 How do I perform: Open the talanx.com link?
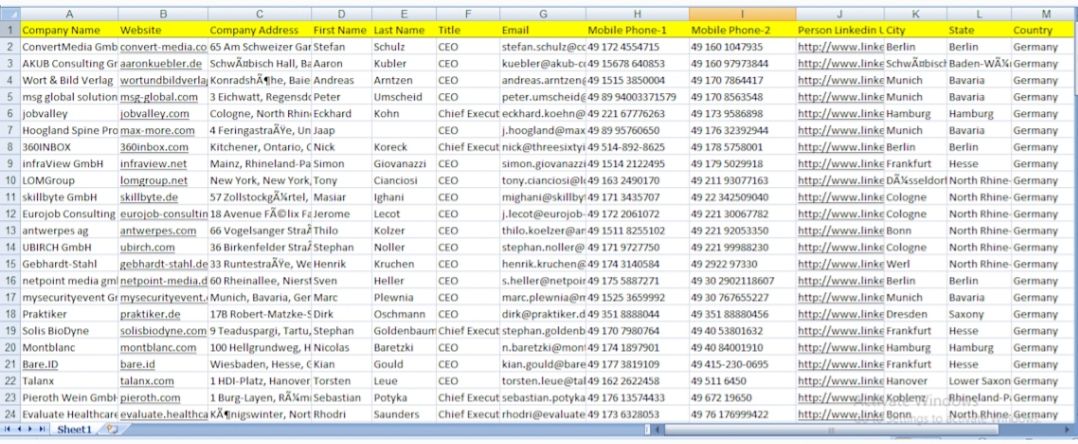[x=147, y=381]
